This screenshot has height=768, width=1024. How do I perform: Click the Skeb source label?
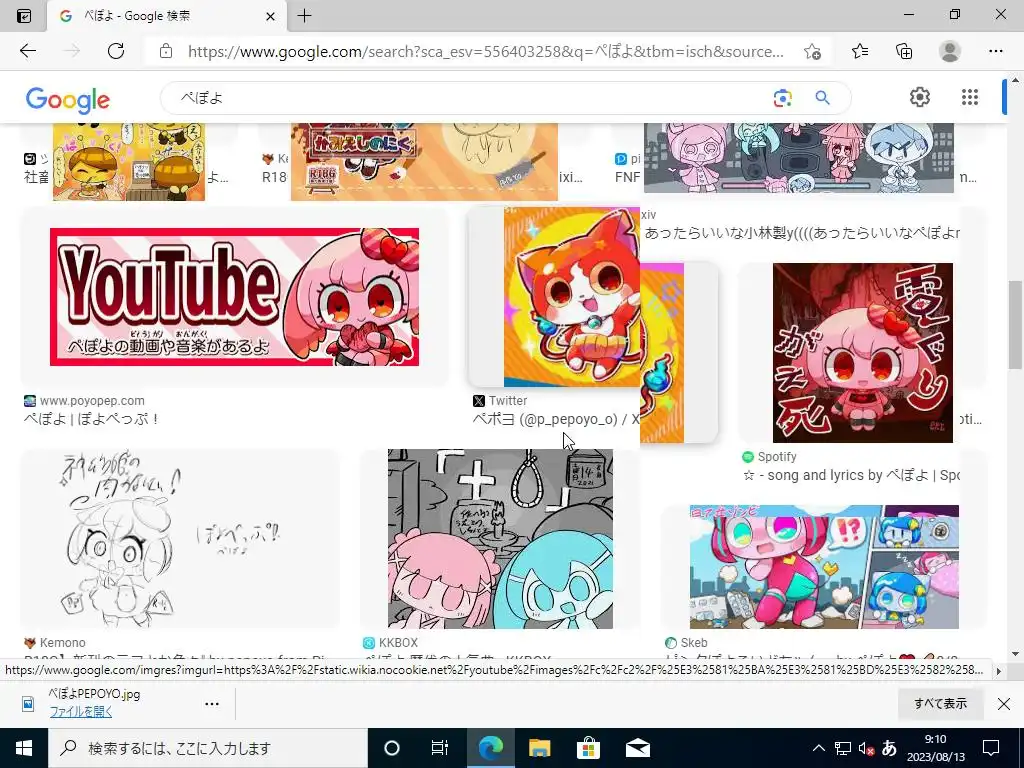[x=694, y=643]
